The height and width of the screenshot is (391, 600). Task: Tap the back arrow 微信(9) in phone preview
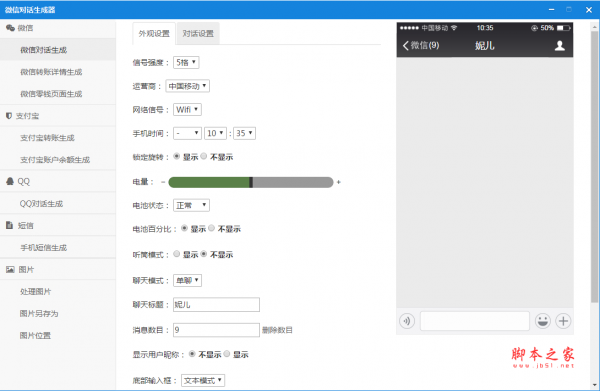421,45
